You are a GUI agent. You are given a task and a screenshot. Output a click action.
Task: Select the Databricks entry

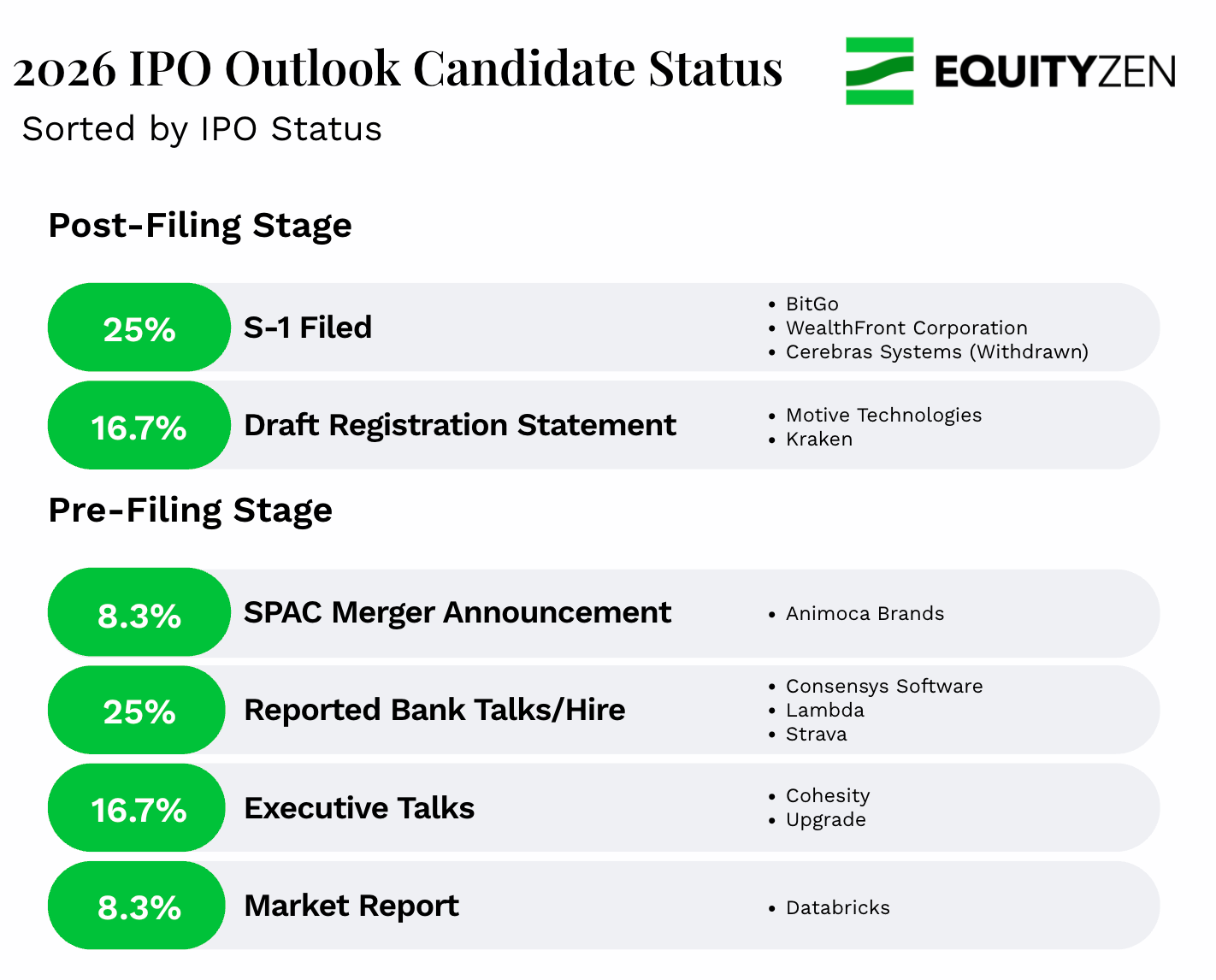coord(837,908)
